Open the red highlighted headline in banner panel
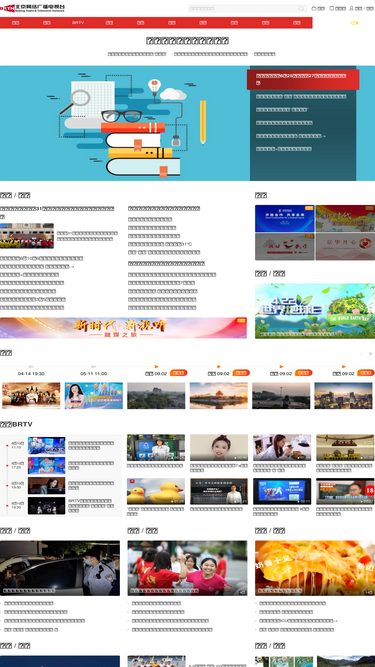 (x=303, y=79)
